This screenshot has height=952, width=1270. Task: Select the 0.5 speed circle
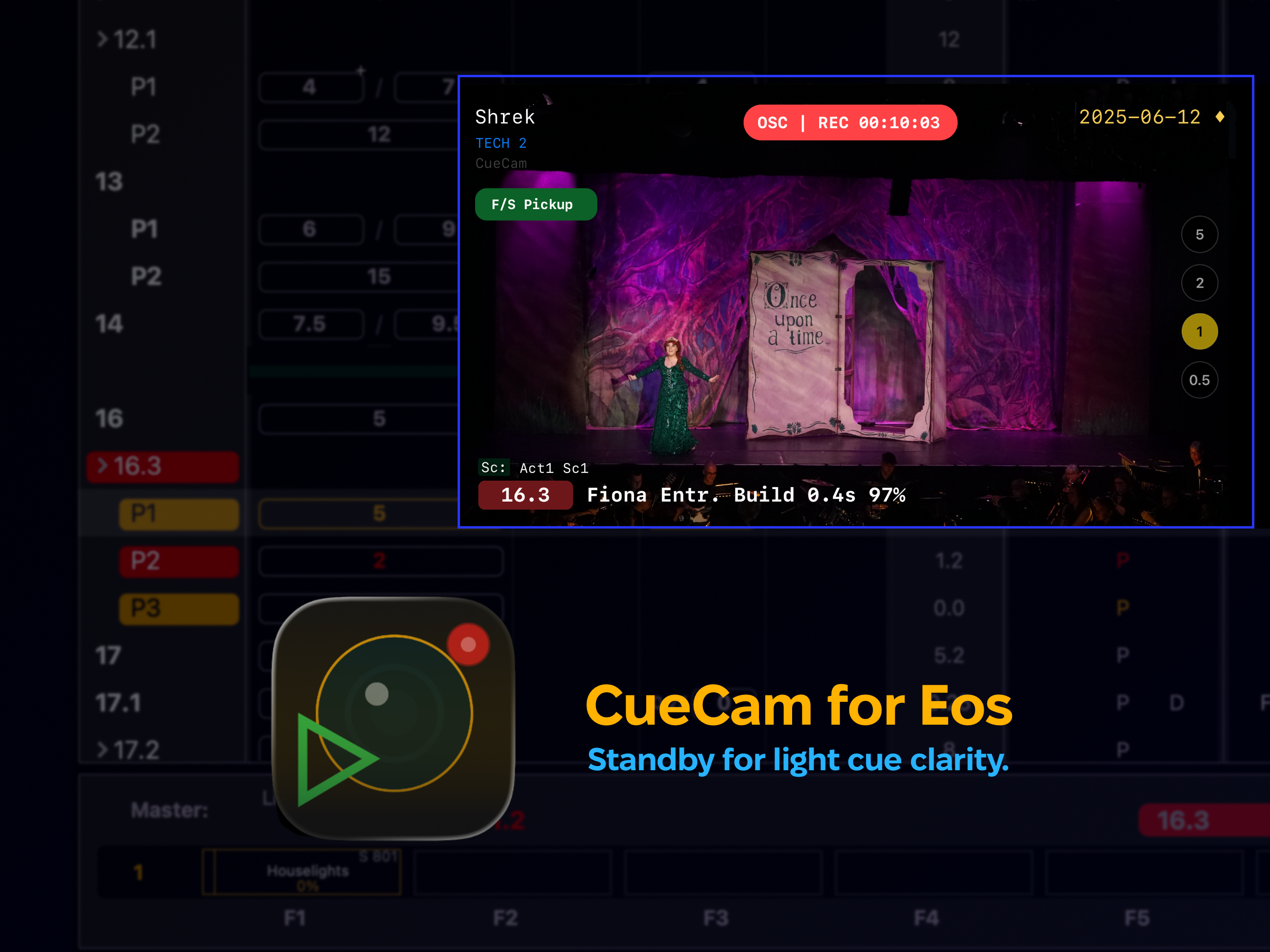(x=1199, y=380)
